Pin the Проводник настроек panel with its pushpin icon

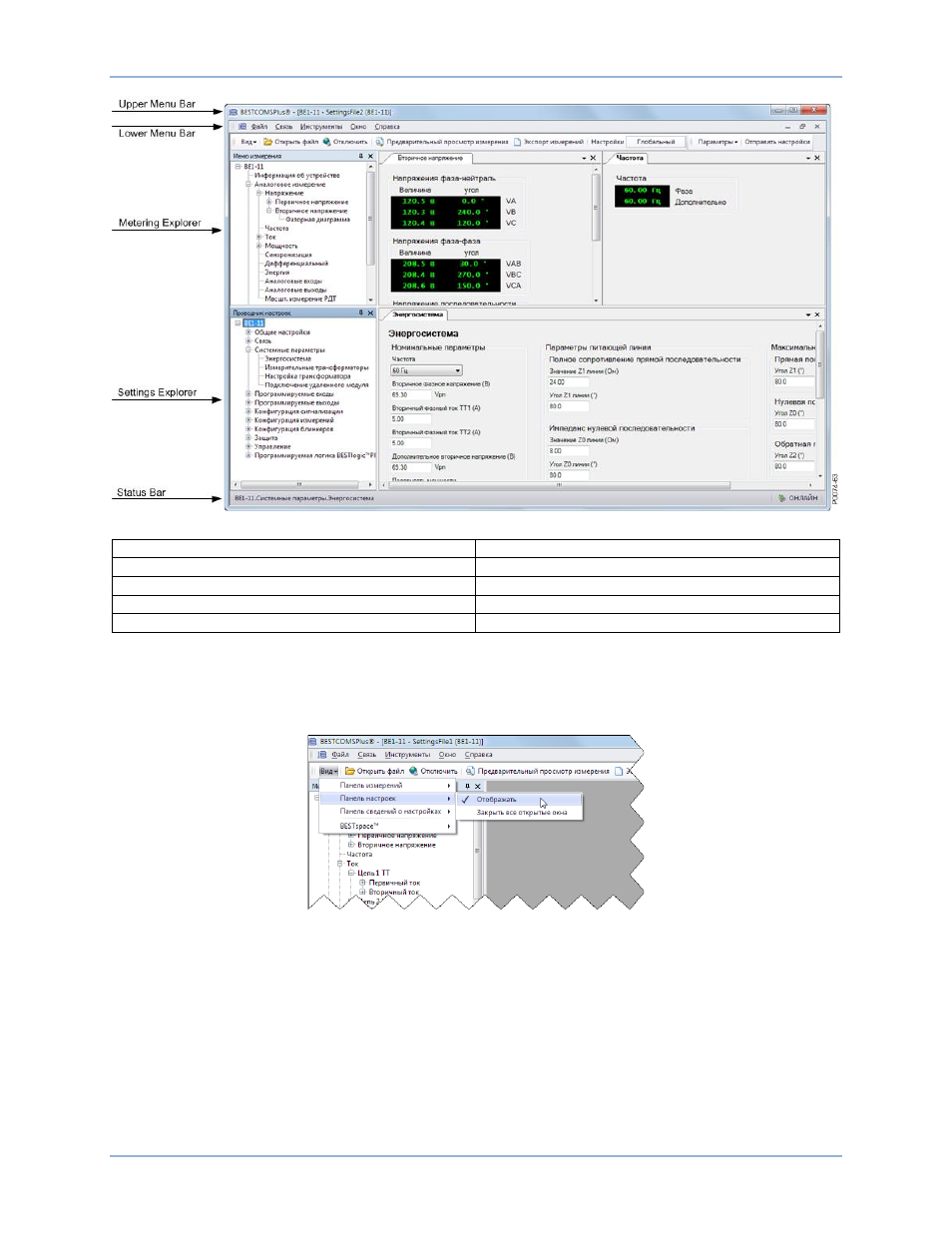coord(361,312)
